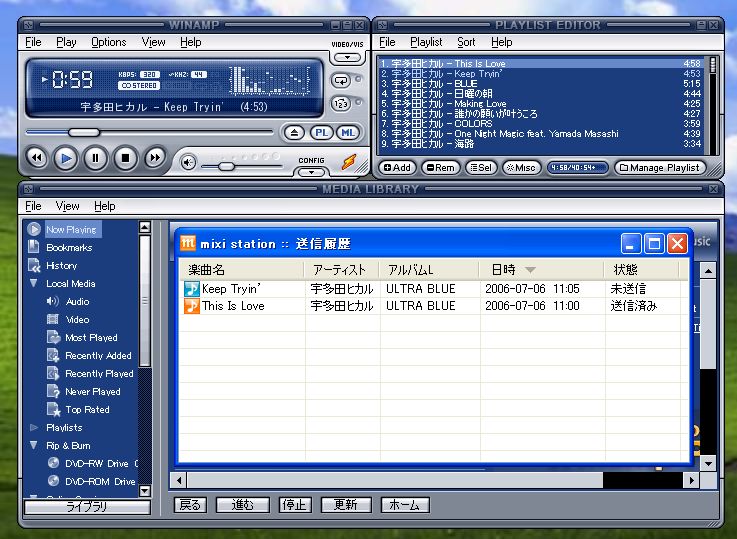
Task: Open History in Media Library tree
Action: [x=62, y=266]
